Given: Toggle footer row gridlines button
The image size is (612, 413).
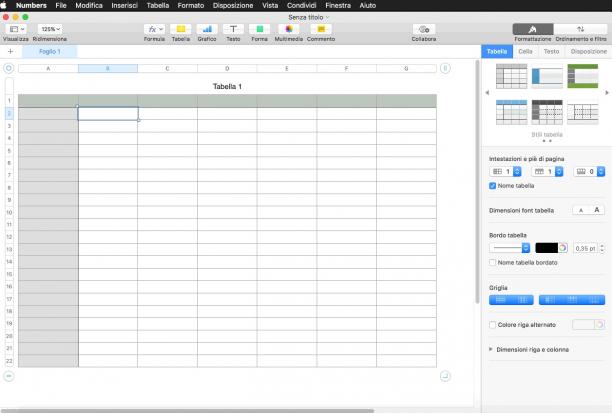Looking at the screenshot, I should click(x=594, y=300).
